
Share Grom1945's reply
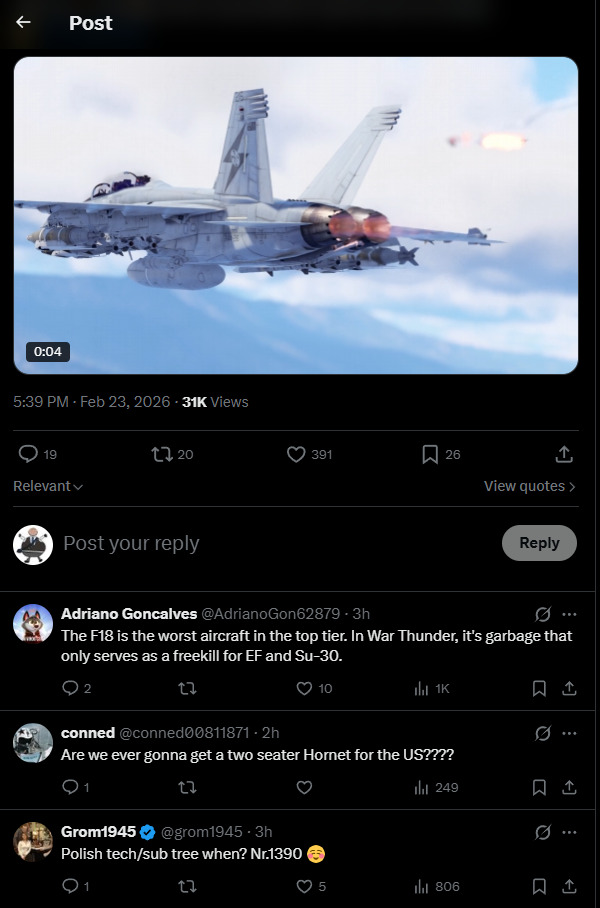point(569,886)
